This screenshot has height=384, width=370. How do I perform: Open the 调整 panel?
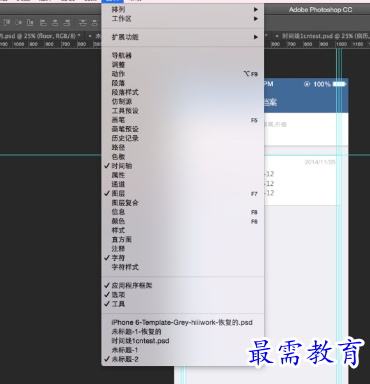click(183, 65)
